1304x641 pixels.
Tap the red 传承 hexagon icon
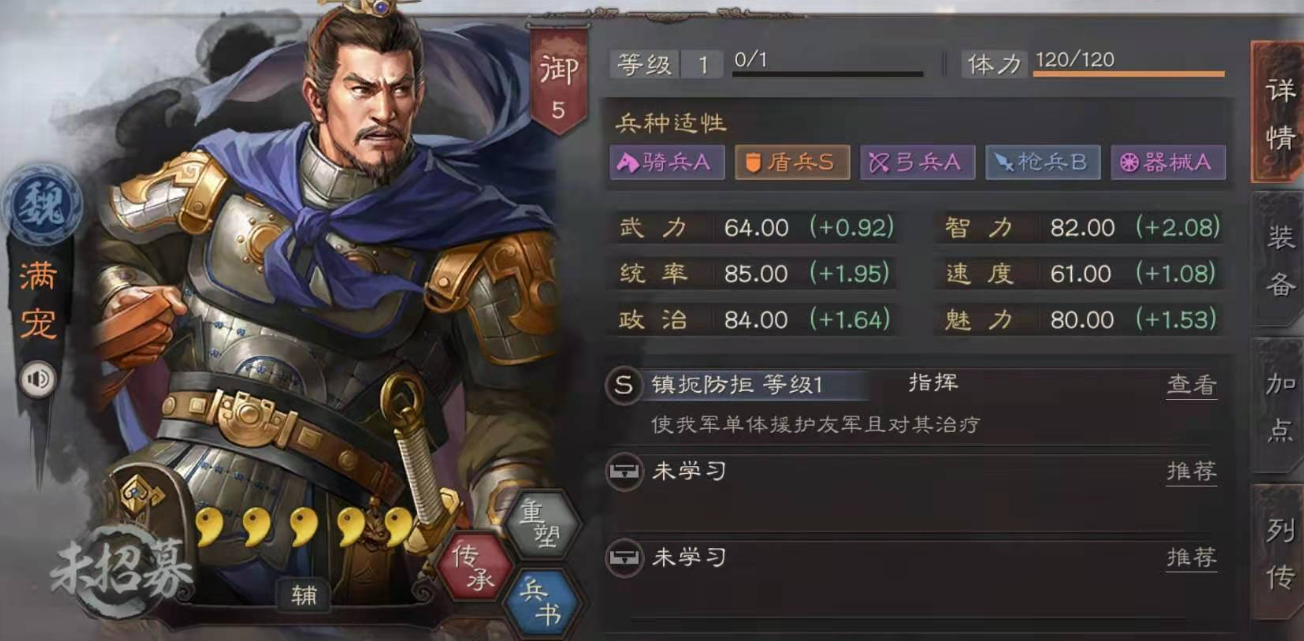pos(473,569)
